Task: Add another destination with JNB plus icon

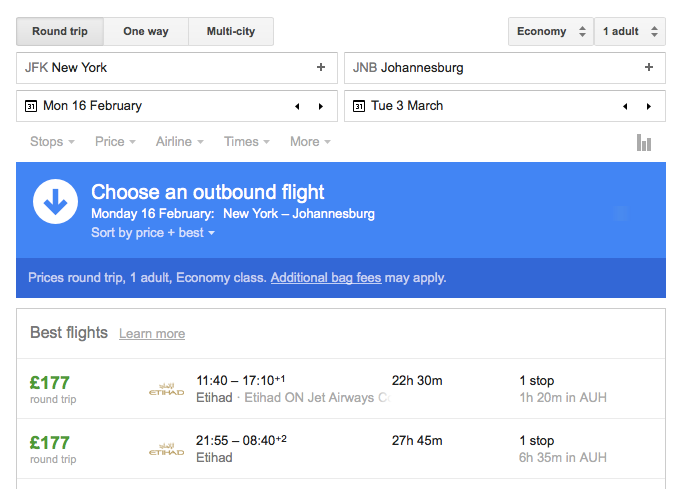Action: [649, 68]
